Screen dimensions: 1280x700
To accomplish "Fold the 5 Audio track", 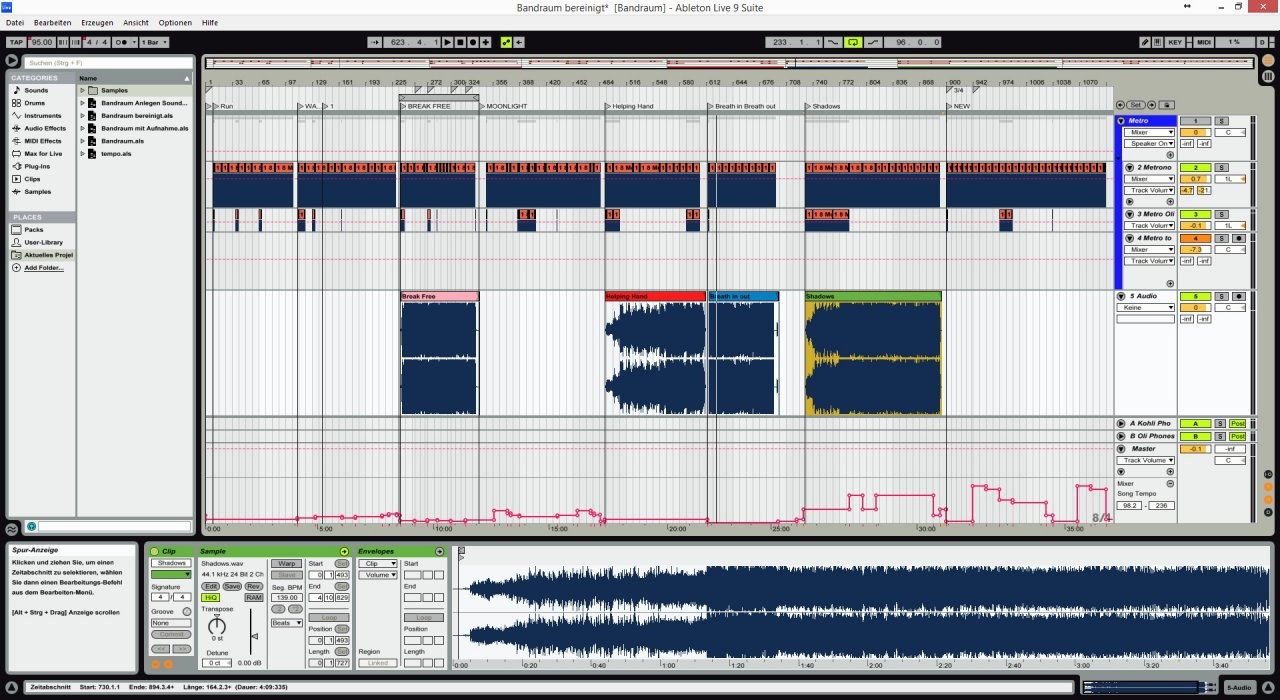I will coord(1121,297).
